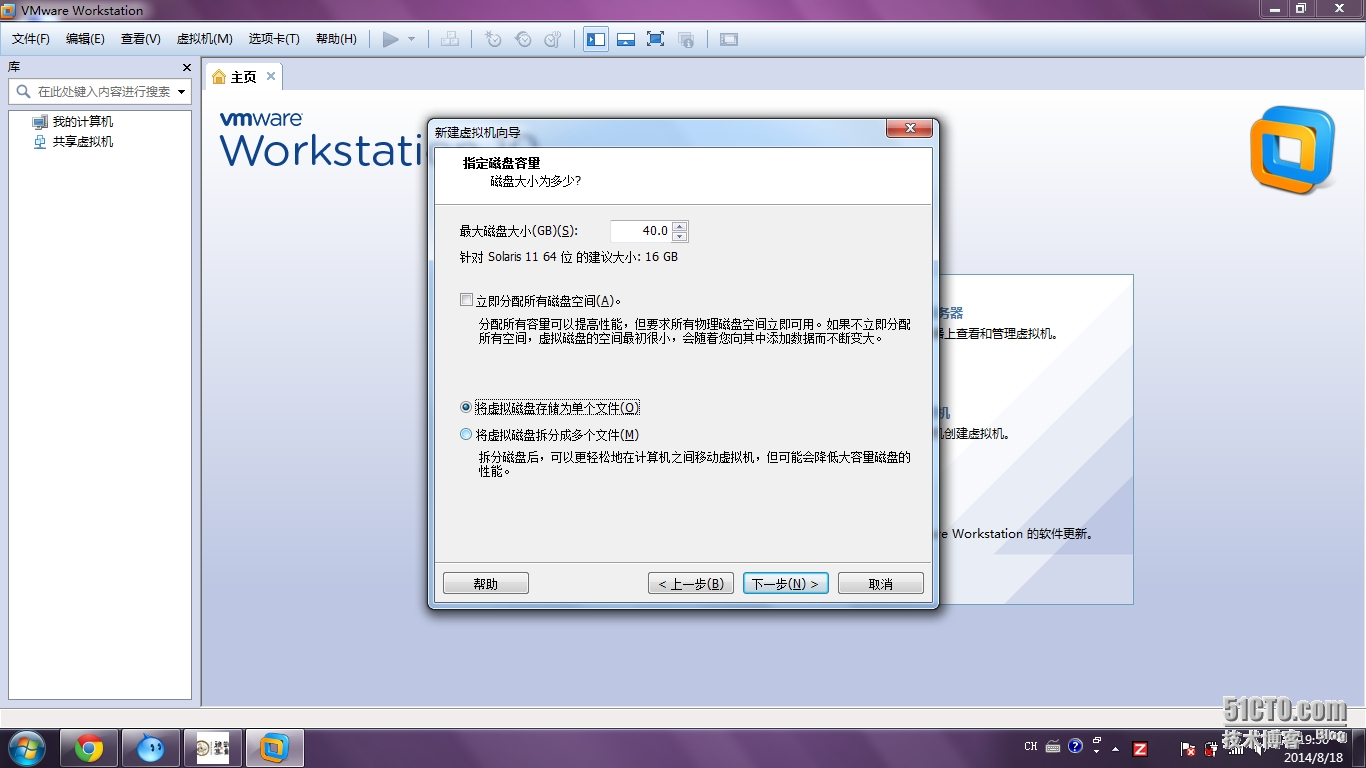Click the Unity mode toolbar icon
Screen dimensions: 1366x768
click(685, 39)
